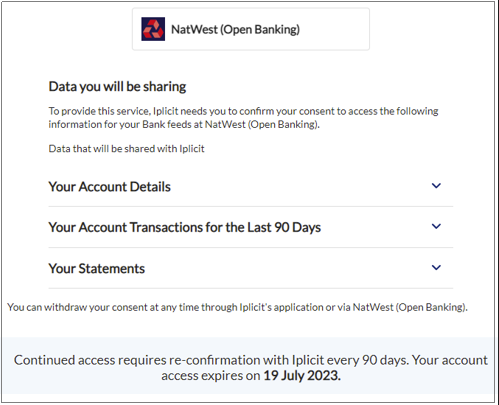Screen dimensions: 499x405
Task: Expand Your Account Details chevron
Action: pyautogui.click(x=436, y=186)
